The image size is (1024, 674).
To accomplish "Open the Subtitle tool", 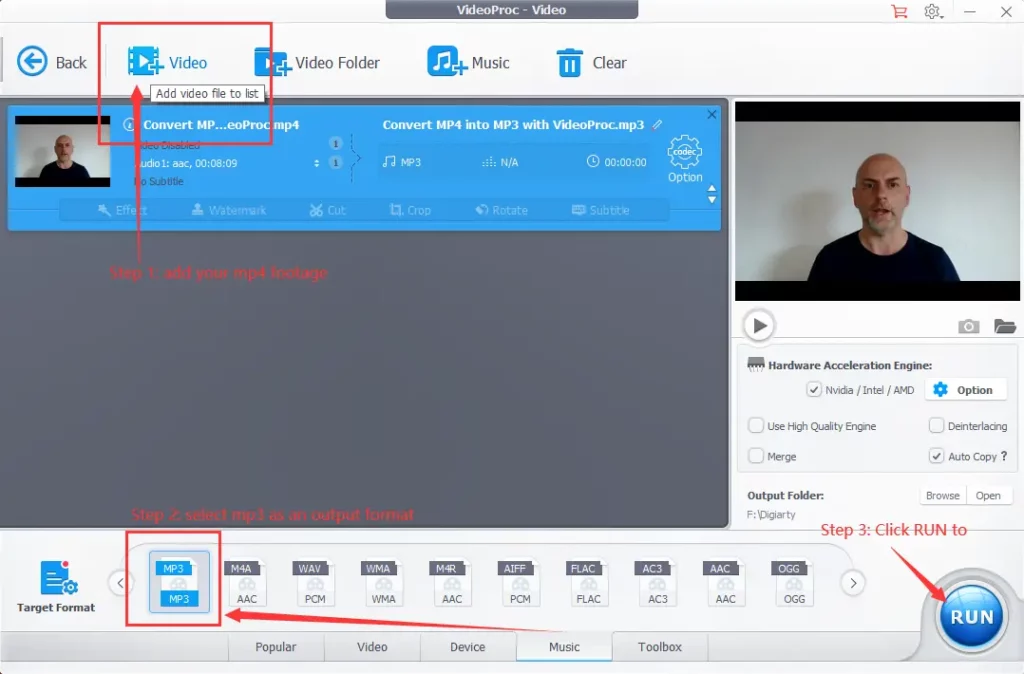I will pyautogui.click(x=600, y=210).
